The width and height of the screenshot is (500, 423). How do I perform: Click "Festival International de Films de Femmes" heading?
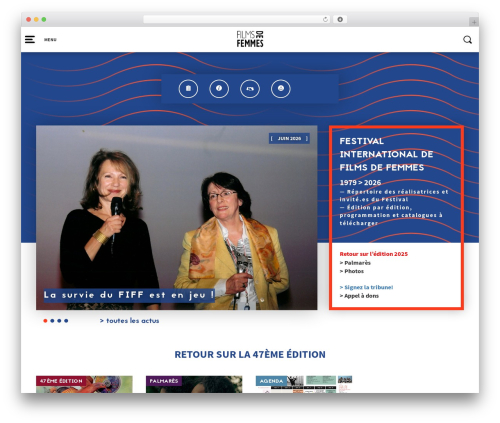pos(386,154)
